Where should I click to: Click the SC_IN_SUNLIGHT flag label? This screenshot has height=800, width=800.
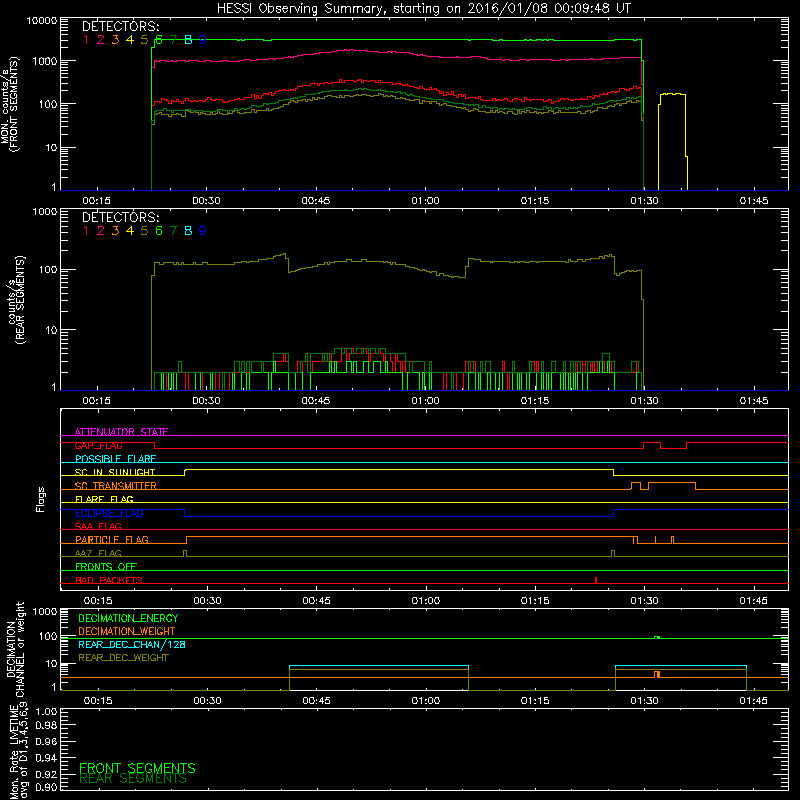115,472
